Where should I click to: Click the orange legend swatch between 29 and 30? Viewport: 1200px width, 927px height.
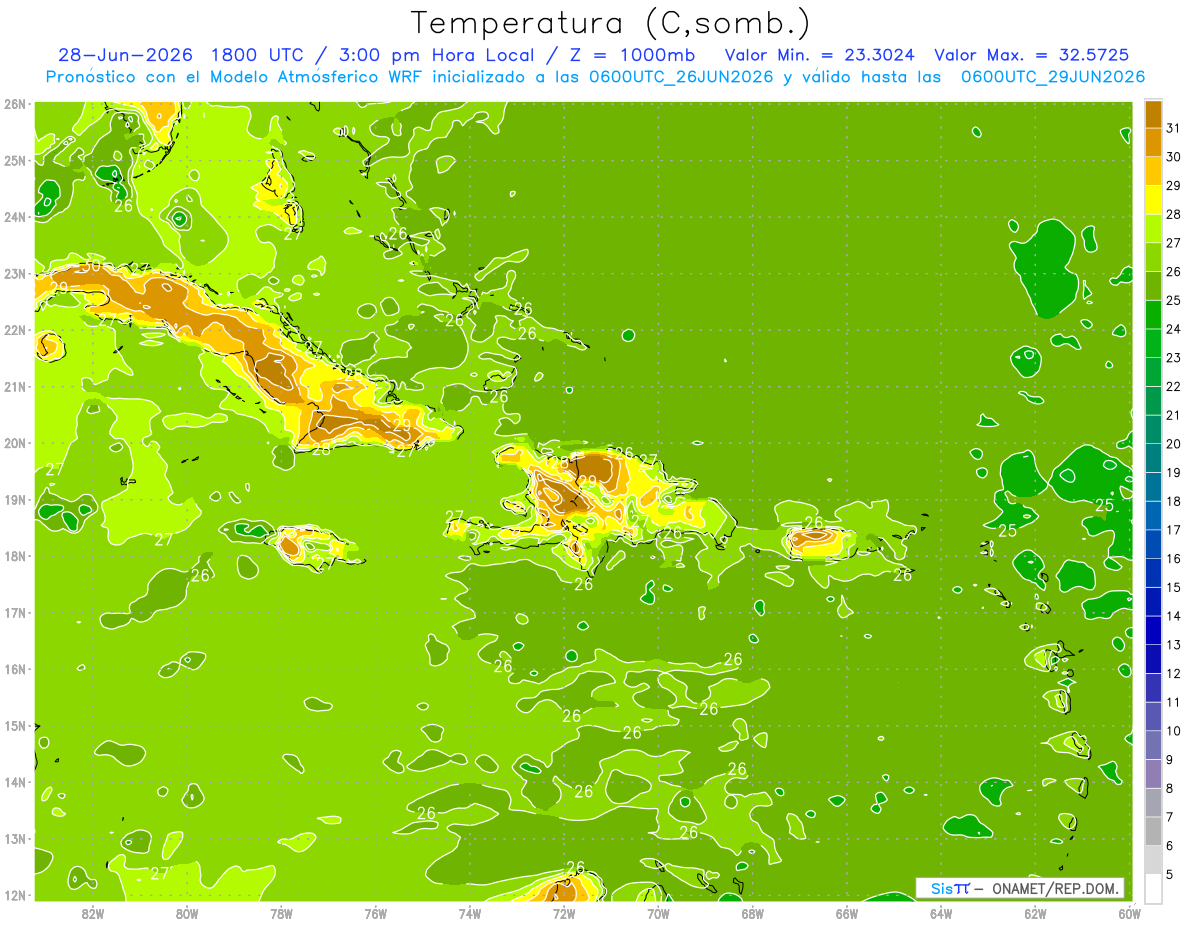tap(1154, 171)
